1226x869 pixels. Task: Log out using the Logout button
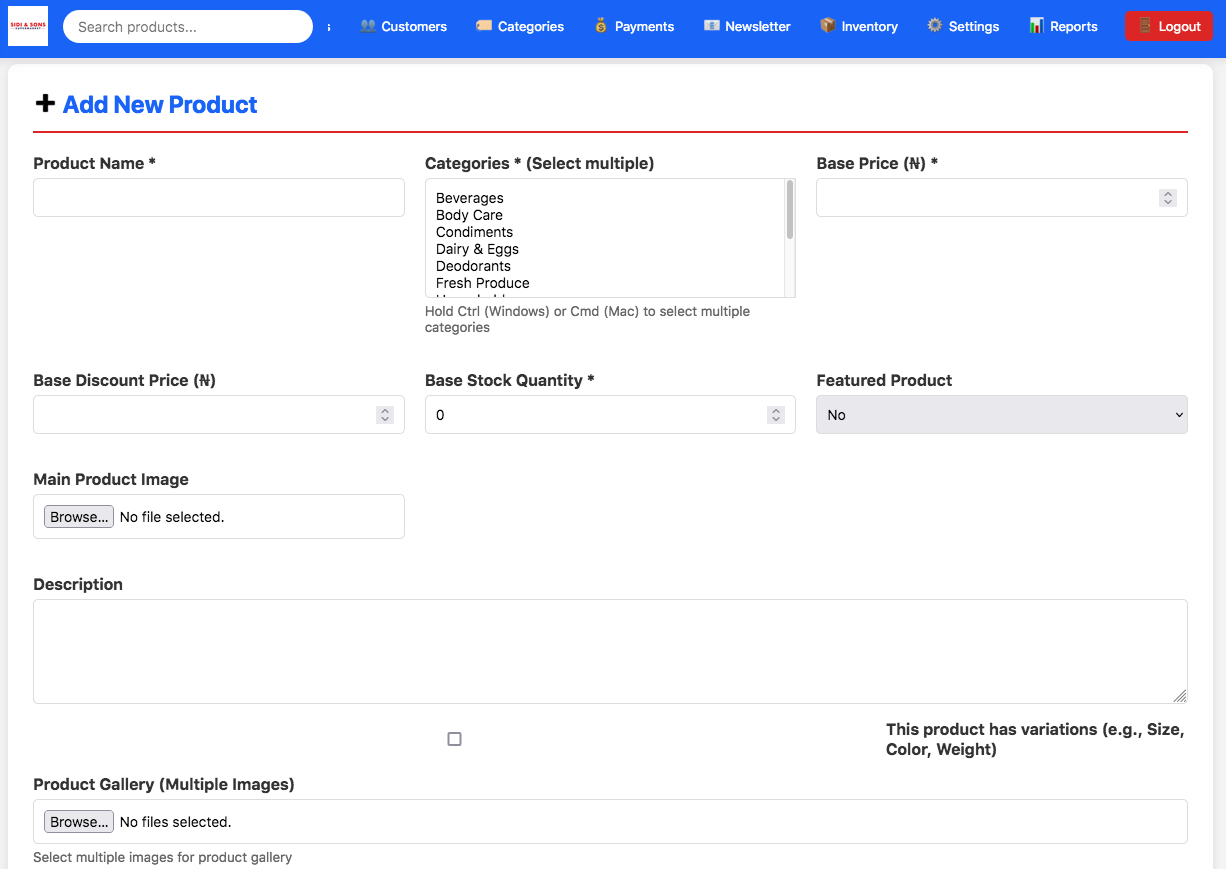tap(1169, 26)
